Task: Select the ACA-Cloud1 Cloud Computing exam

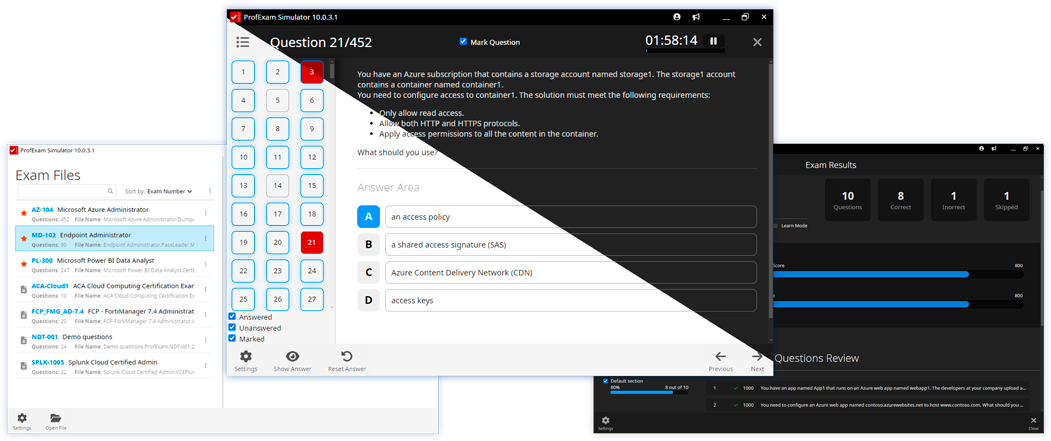Action: coord(115,290)
